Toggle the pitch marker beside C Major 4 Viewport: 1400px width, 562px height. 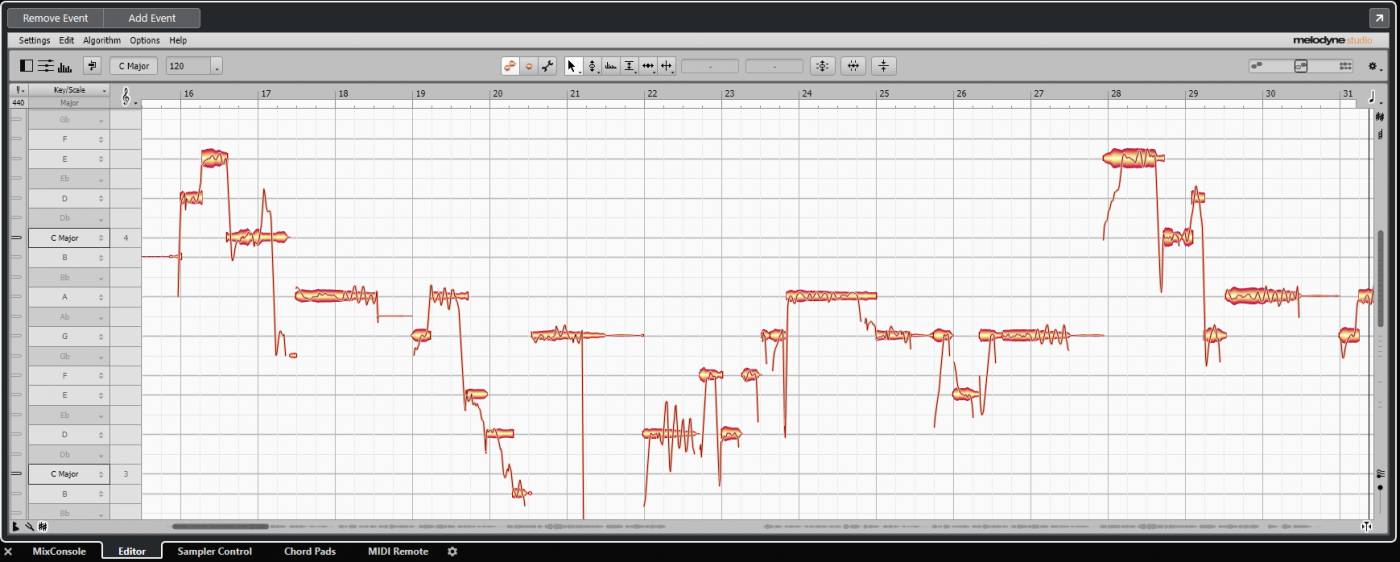coord(17,238)
